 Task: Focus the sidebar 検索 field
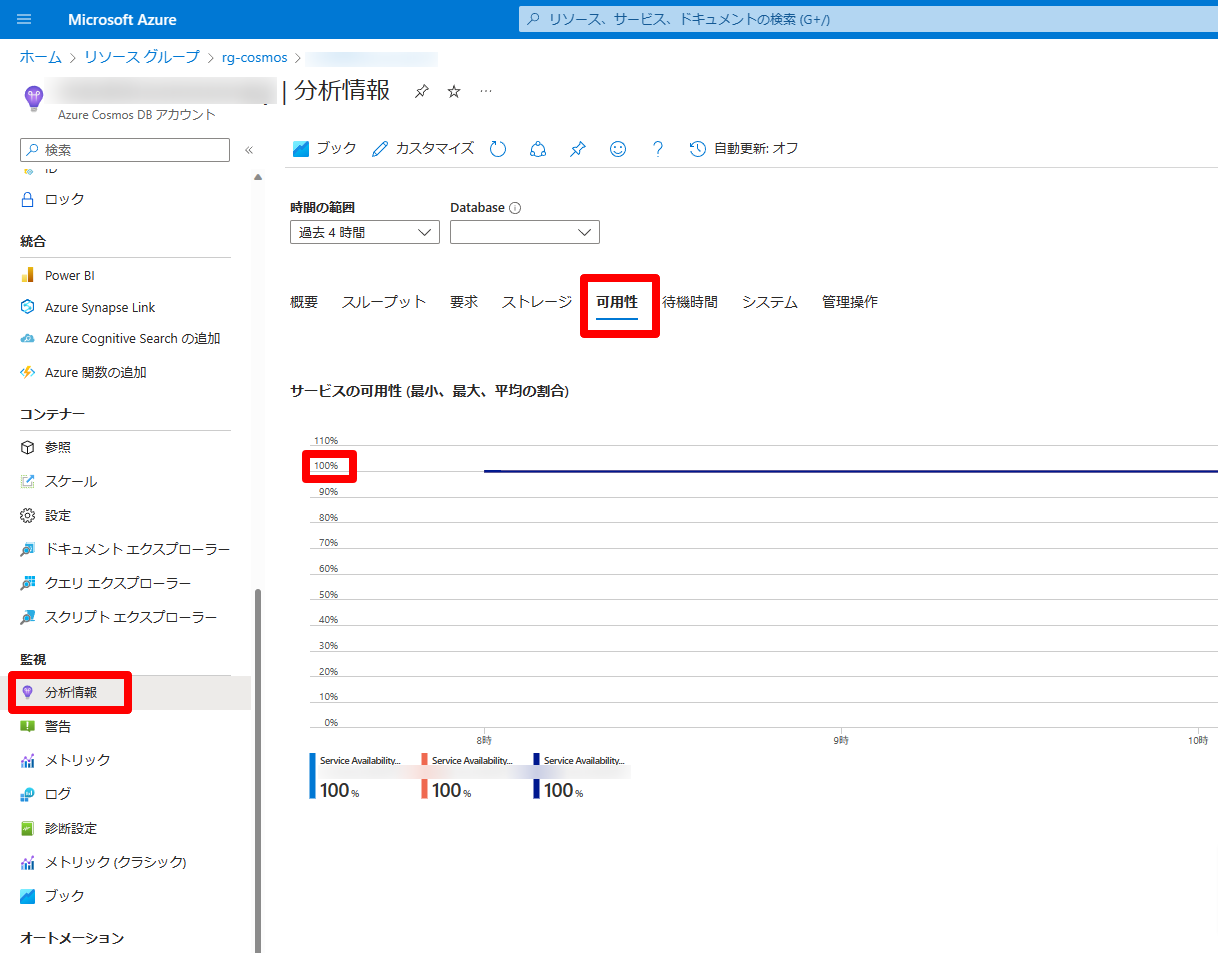pyautogui.click(x=125, y=150)
